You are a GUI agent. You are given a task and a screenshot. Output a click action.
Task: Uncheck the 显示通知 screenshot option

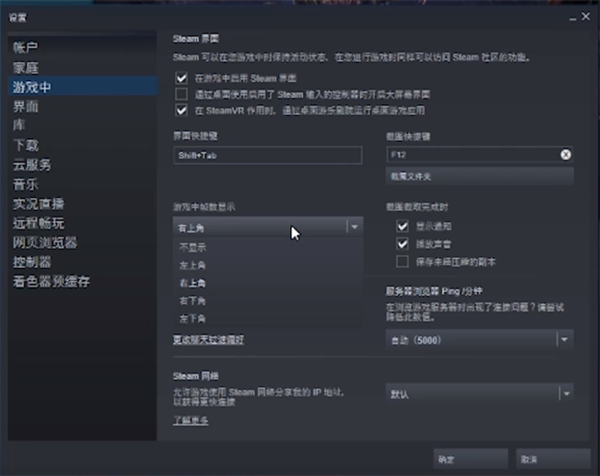403,226
